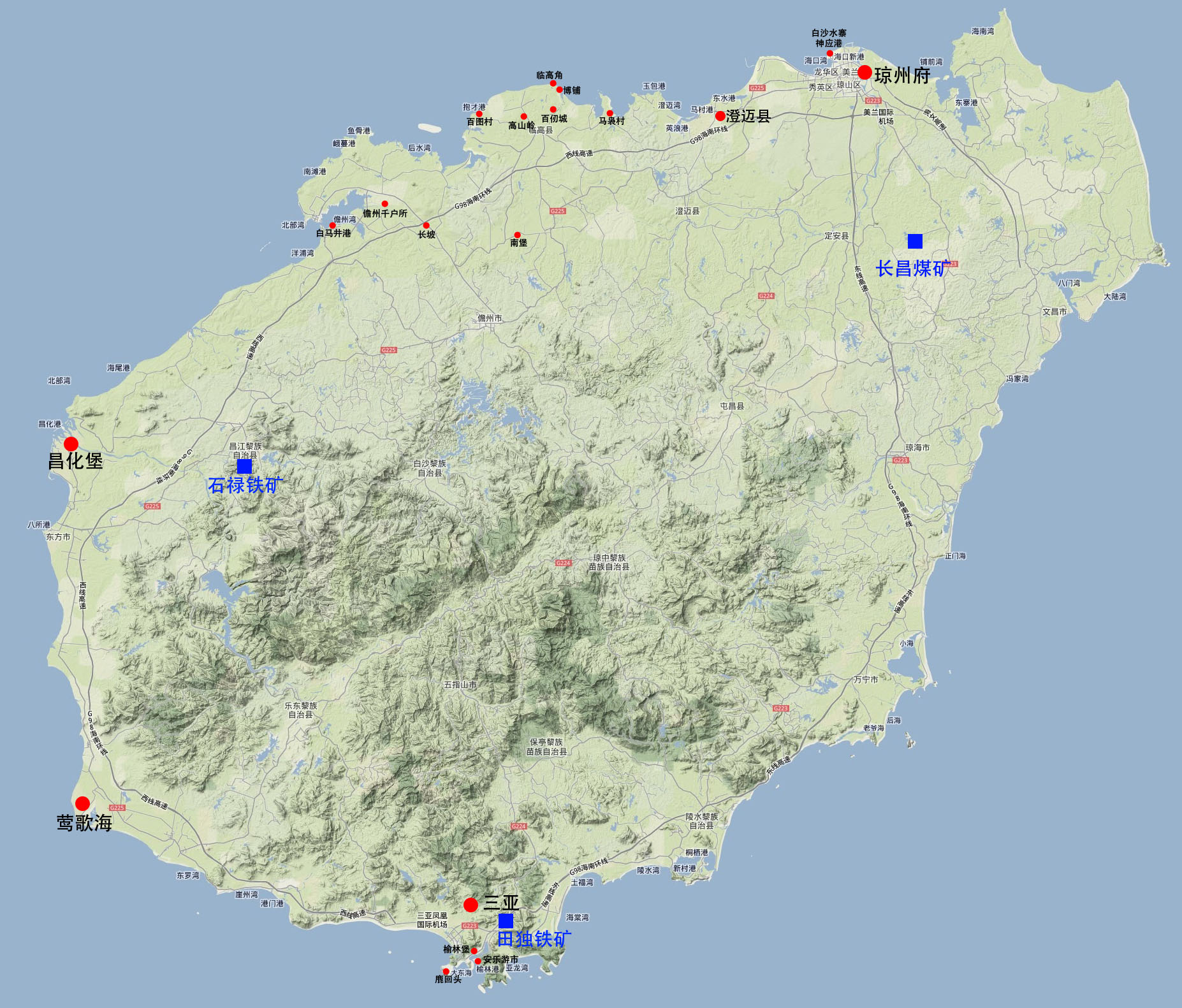The image size is (1182, 1008).
Task: Click the red dot next to 三亚
Action: tap(471, 905)
